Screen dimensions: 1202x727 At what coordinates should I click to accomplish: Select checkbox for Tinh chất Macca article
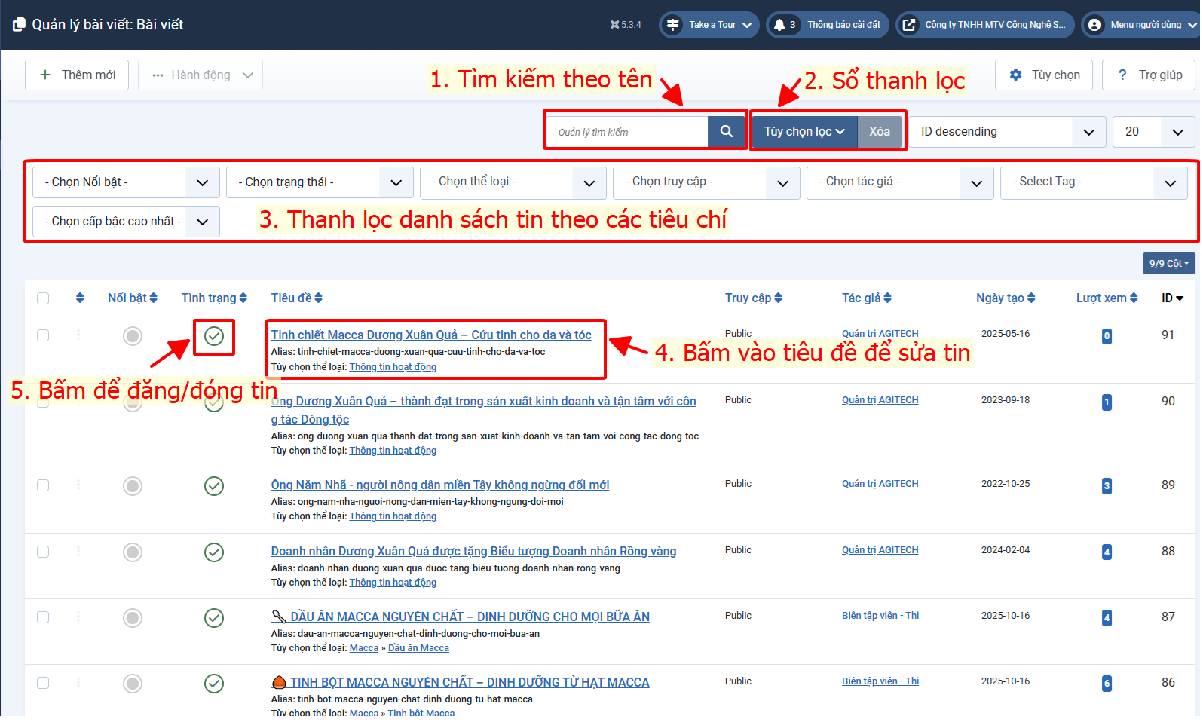pos(42,335)
